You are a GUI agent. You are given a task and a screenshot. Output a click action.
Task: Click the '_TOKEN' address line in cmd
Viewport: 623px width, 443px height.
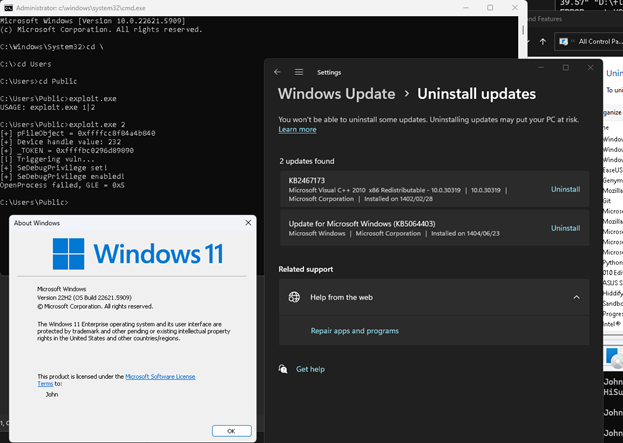(67, 151)
